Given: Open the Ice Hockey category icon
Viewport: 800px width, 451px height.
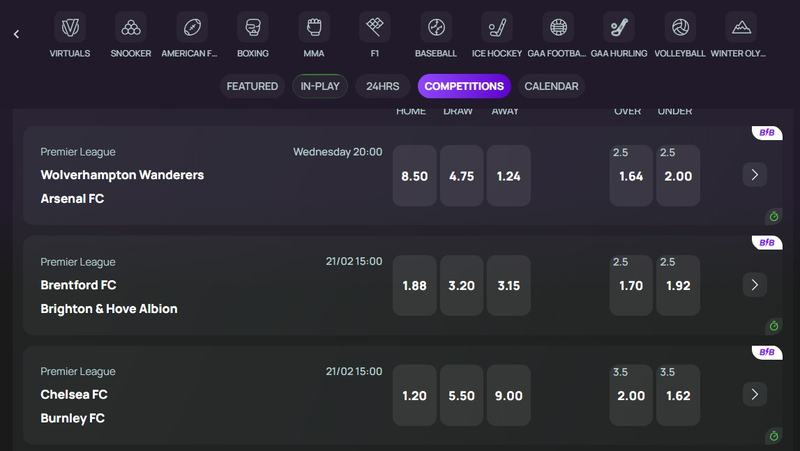Looking at the screenshot, I should pyautogui.click(x=497, y=27).
